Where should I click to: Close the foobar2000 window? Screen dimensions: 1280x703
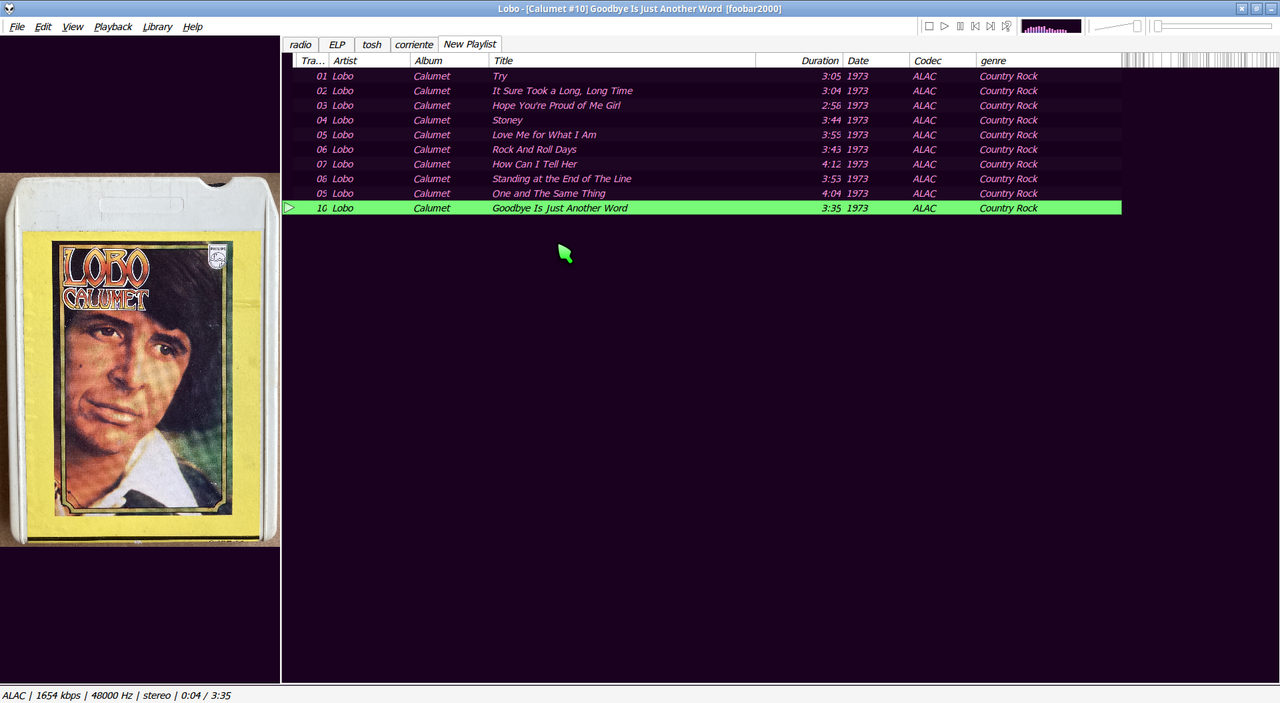(1242, 8)
